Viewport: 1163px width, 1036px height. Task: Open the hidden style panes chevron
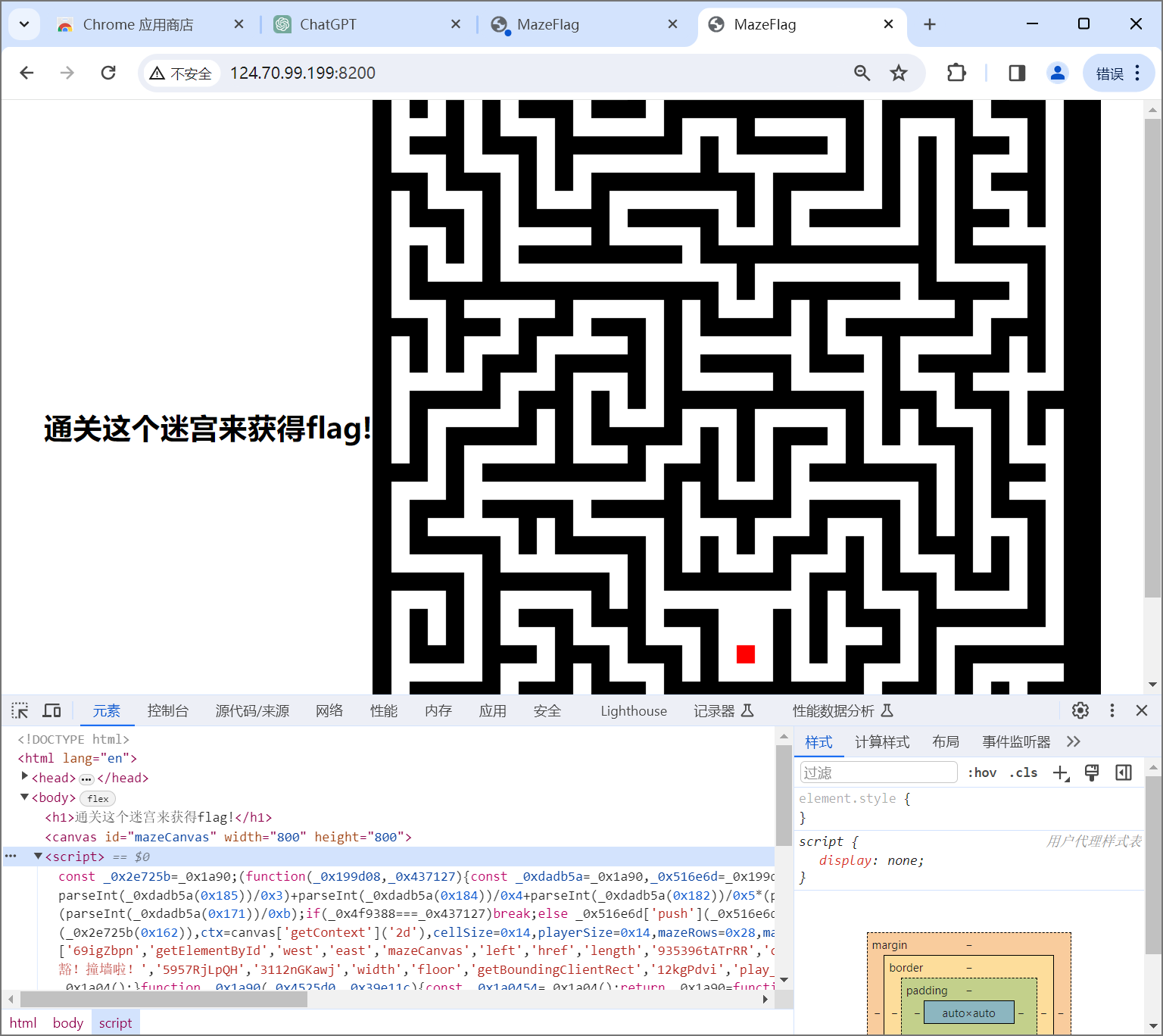pyautogui.click(x=1073, y=741)
